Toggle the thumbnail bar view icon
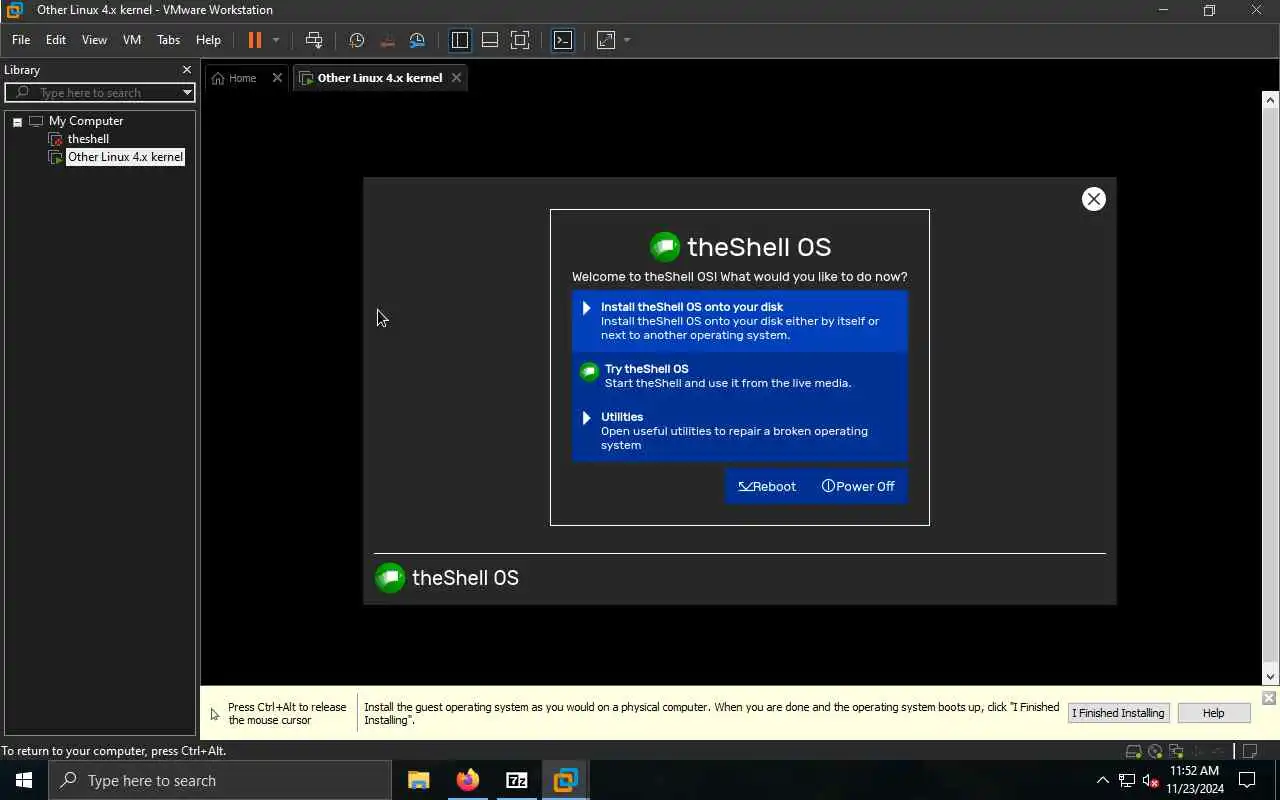1280x800 pixels. [490, 40]
